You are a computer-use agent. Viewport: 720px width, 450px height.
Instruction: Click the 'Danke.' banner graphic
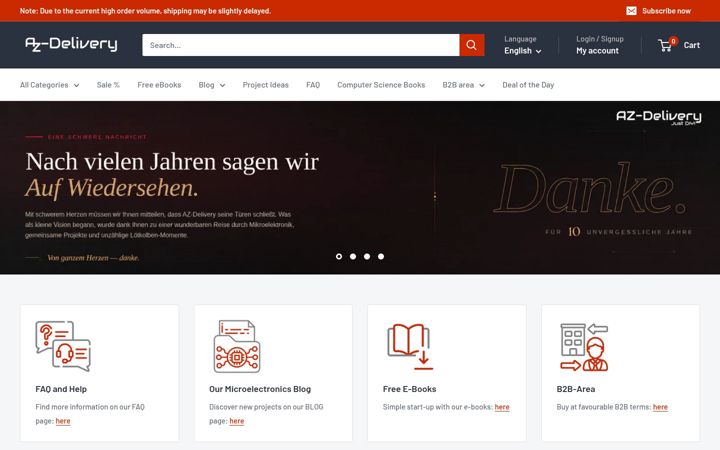click(590, 188)
